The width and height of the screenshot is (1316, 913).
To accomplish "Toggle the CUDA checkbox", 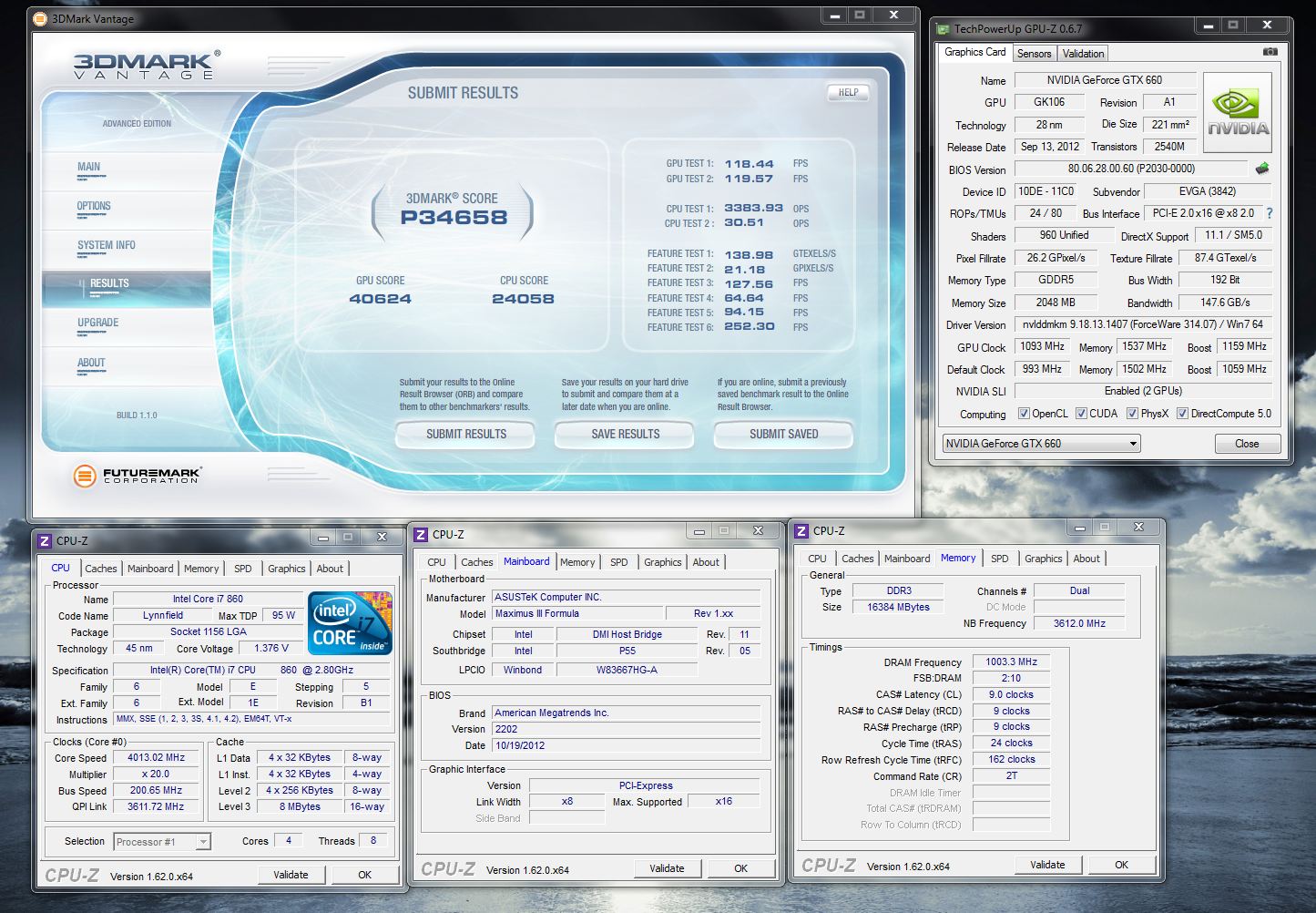I will [x=1081, y=414].
